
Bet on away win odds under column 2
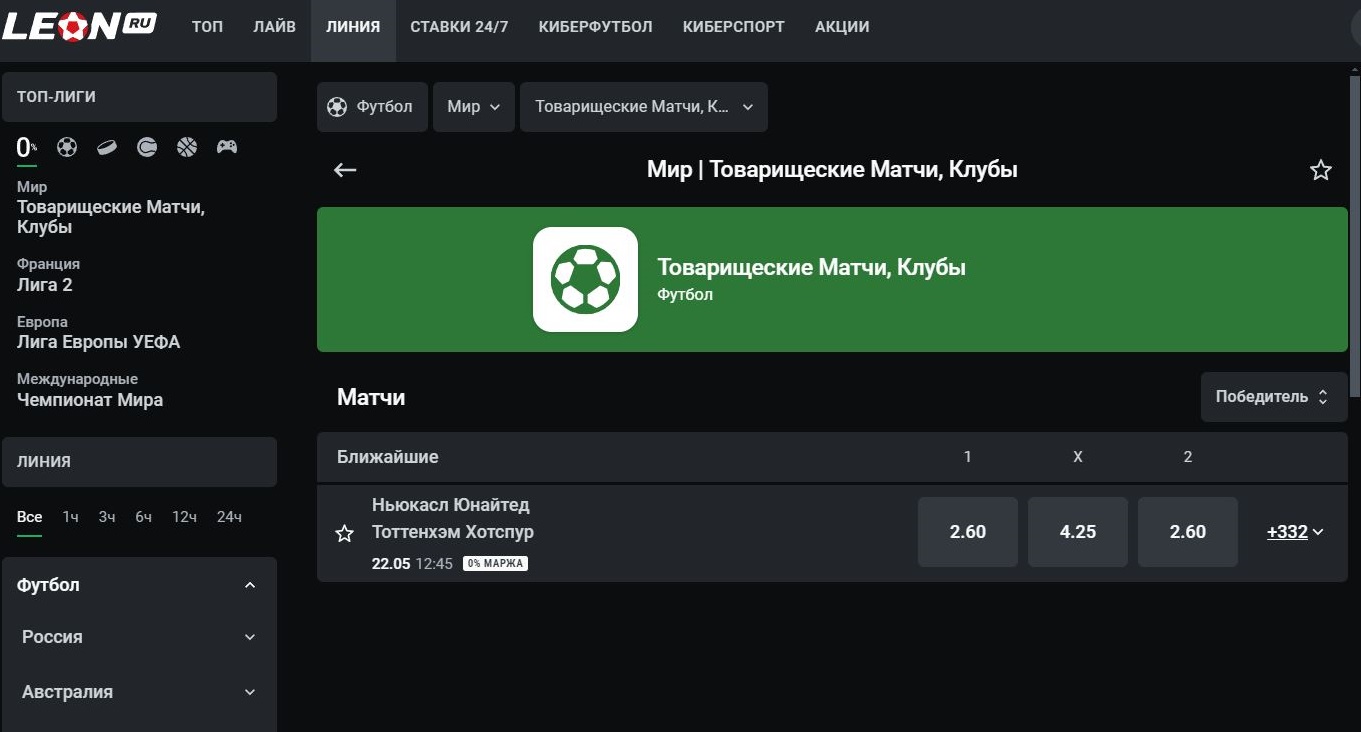click(x=1188, y=532)
